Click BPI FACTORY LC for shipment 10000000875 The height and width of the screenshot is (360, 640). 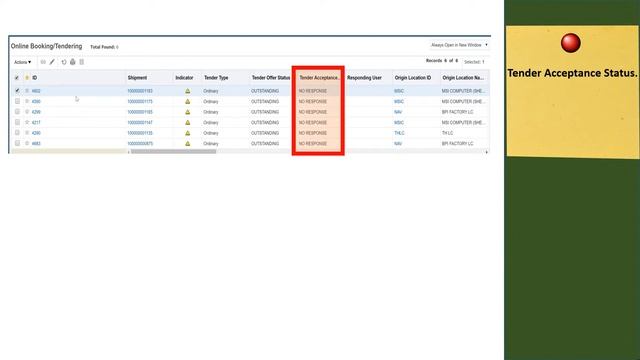point(458,144)
